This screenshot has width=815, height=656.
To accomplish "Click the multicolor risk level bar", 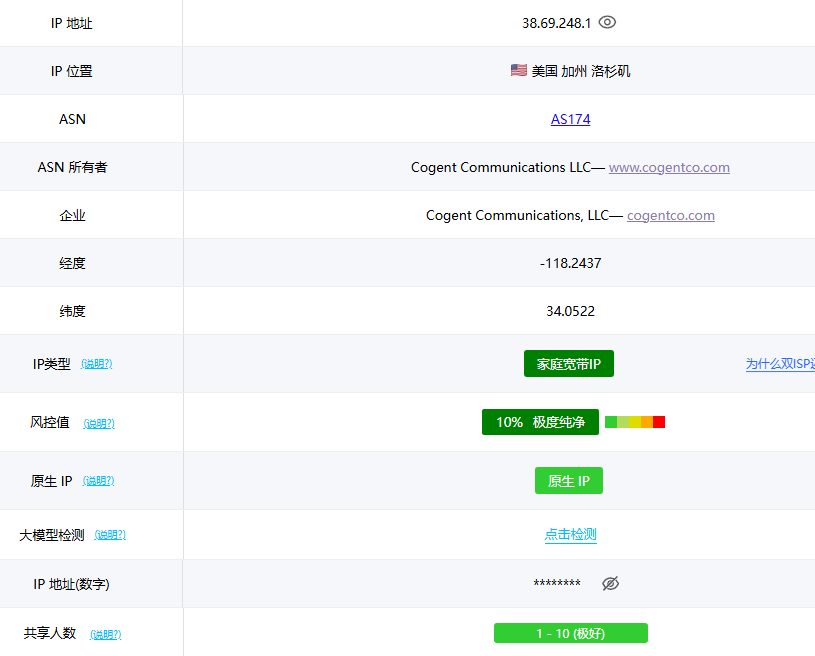I will [635, 422].
